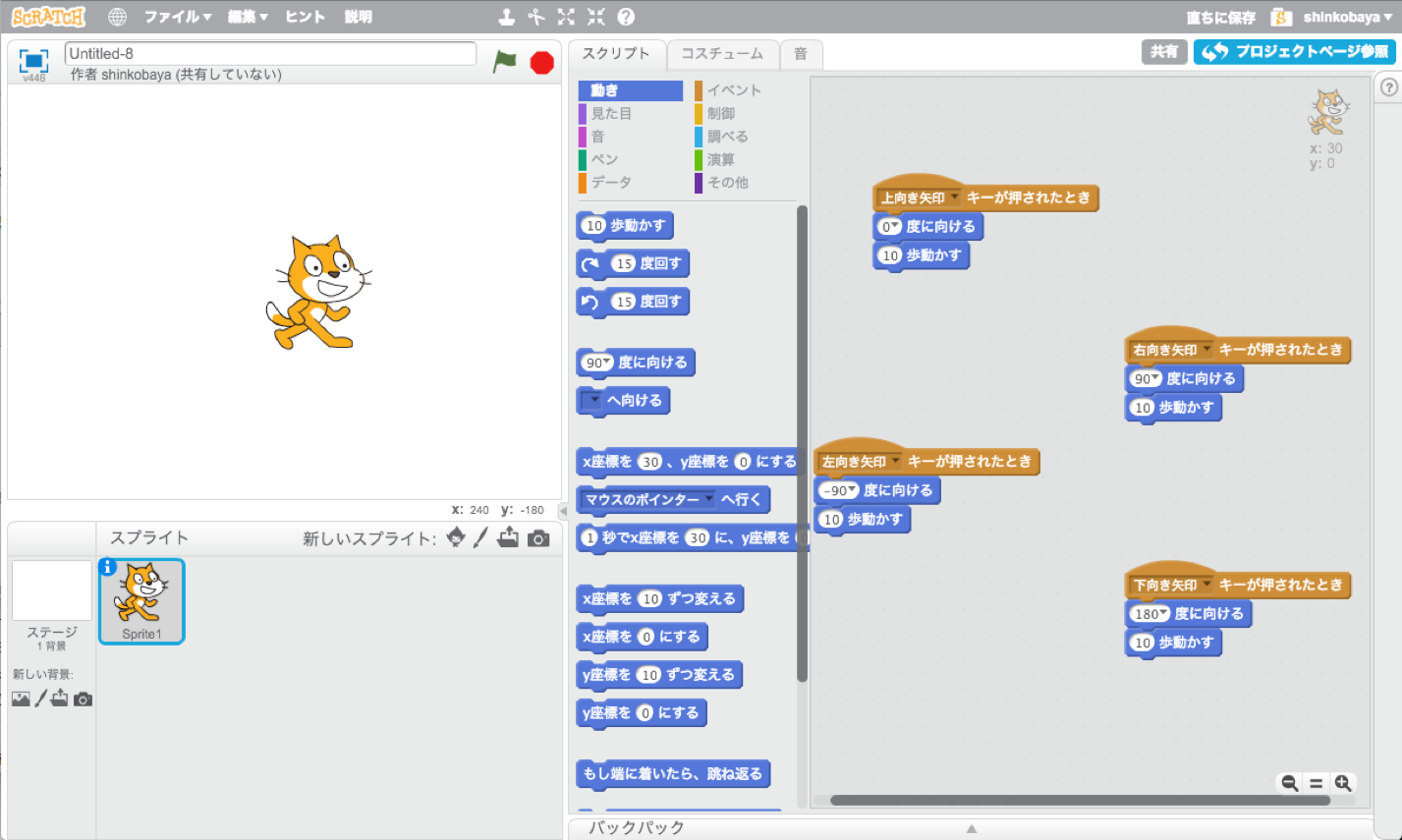Open the shinkobaya account dropdown
The image size is (1402, 840).
pyautogui.click(x=1346, y=17)
